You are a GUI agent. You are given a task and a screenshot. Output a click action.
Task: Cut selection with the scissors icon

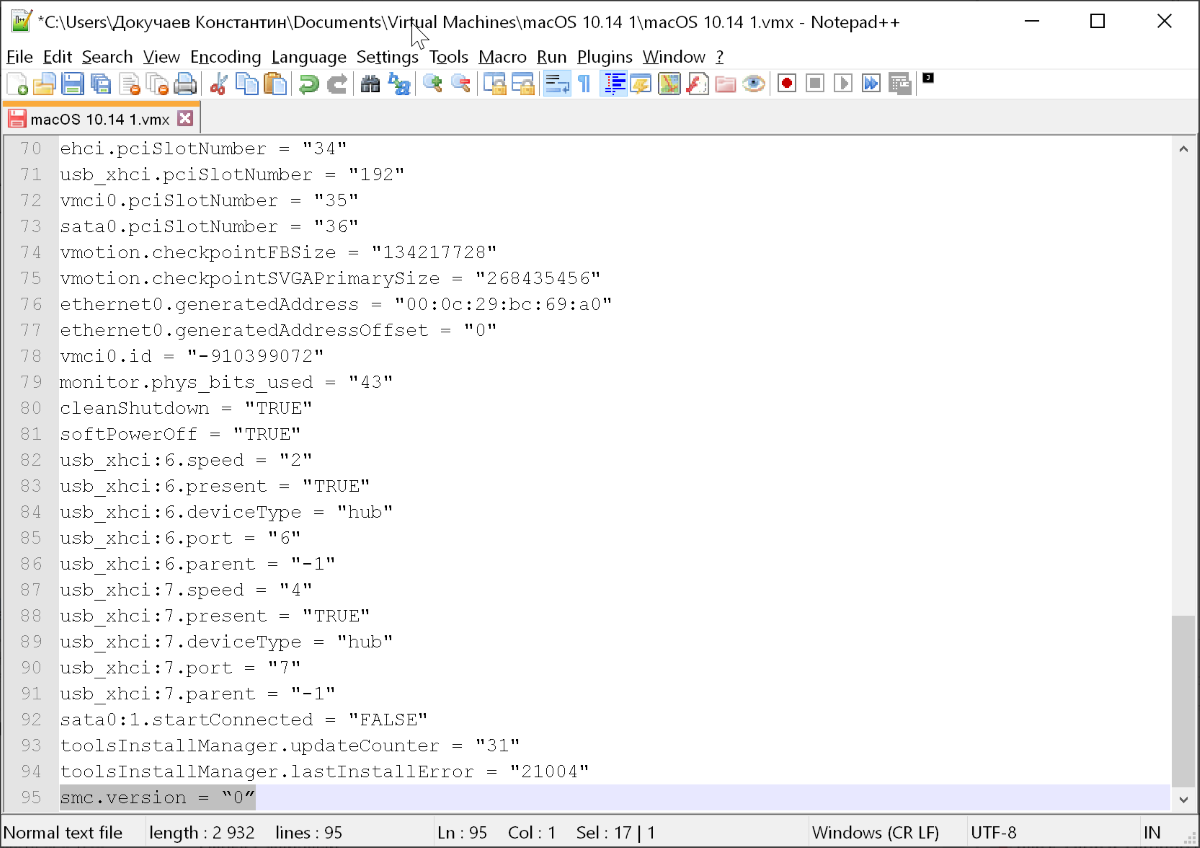point(219,84)
